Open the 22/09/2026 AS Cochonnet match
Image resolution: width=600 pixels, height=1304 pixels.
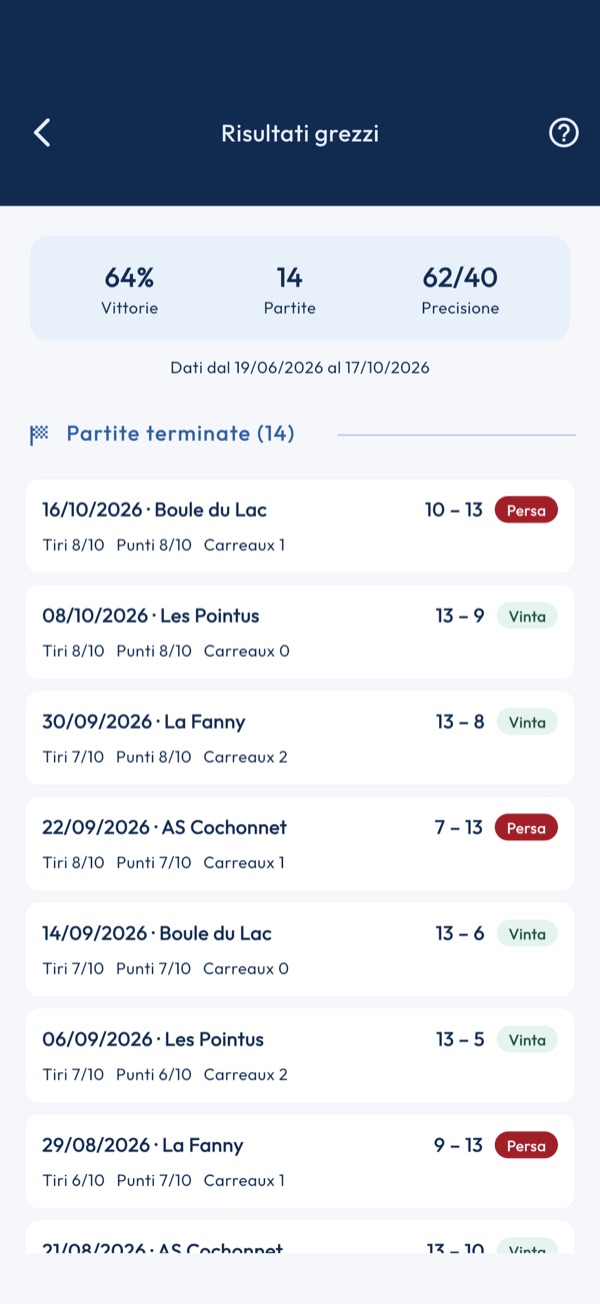[300, 844]
